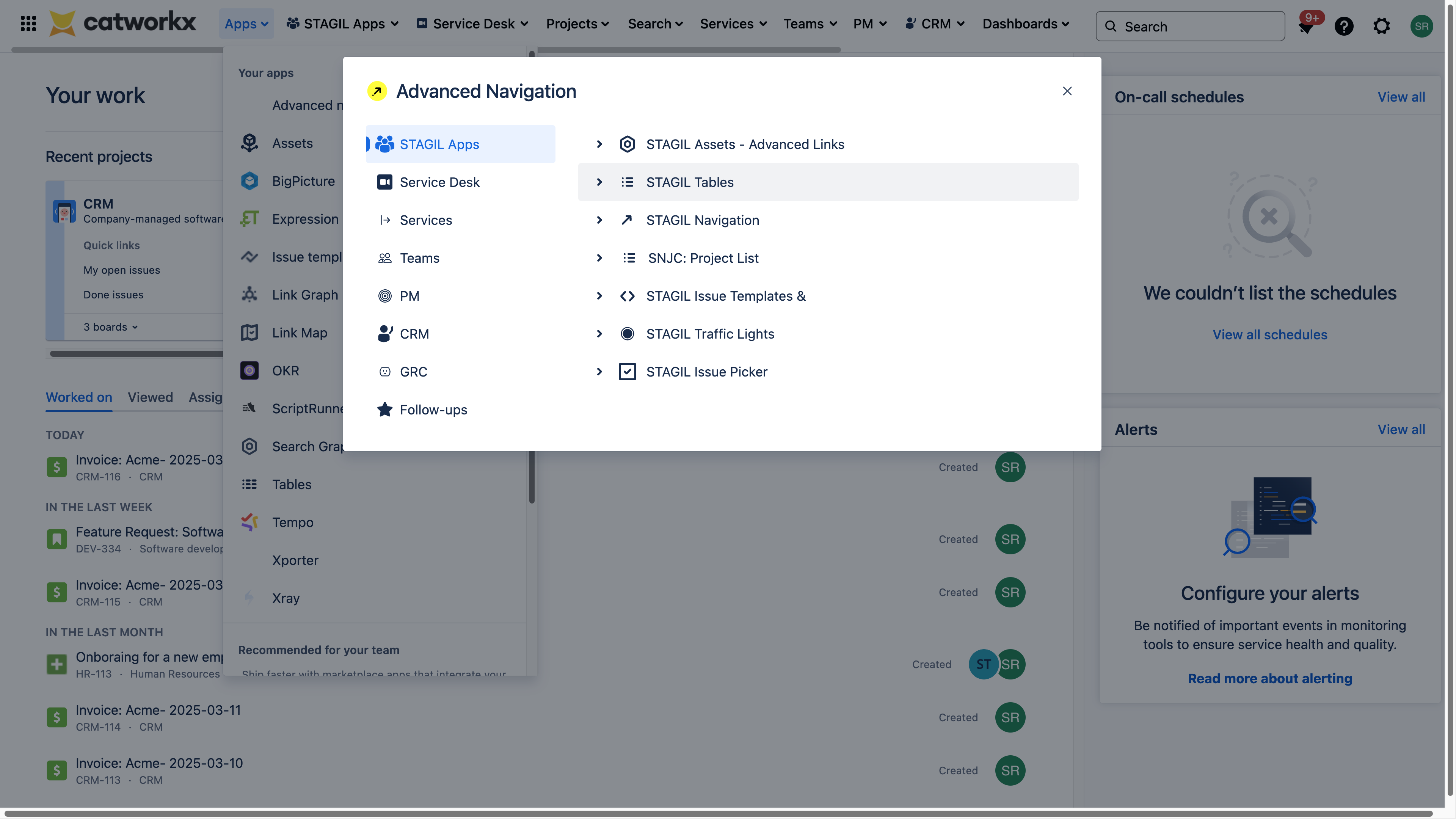
Task: Click Read more about alerting link
Action: pos(1269,678)
